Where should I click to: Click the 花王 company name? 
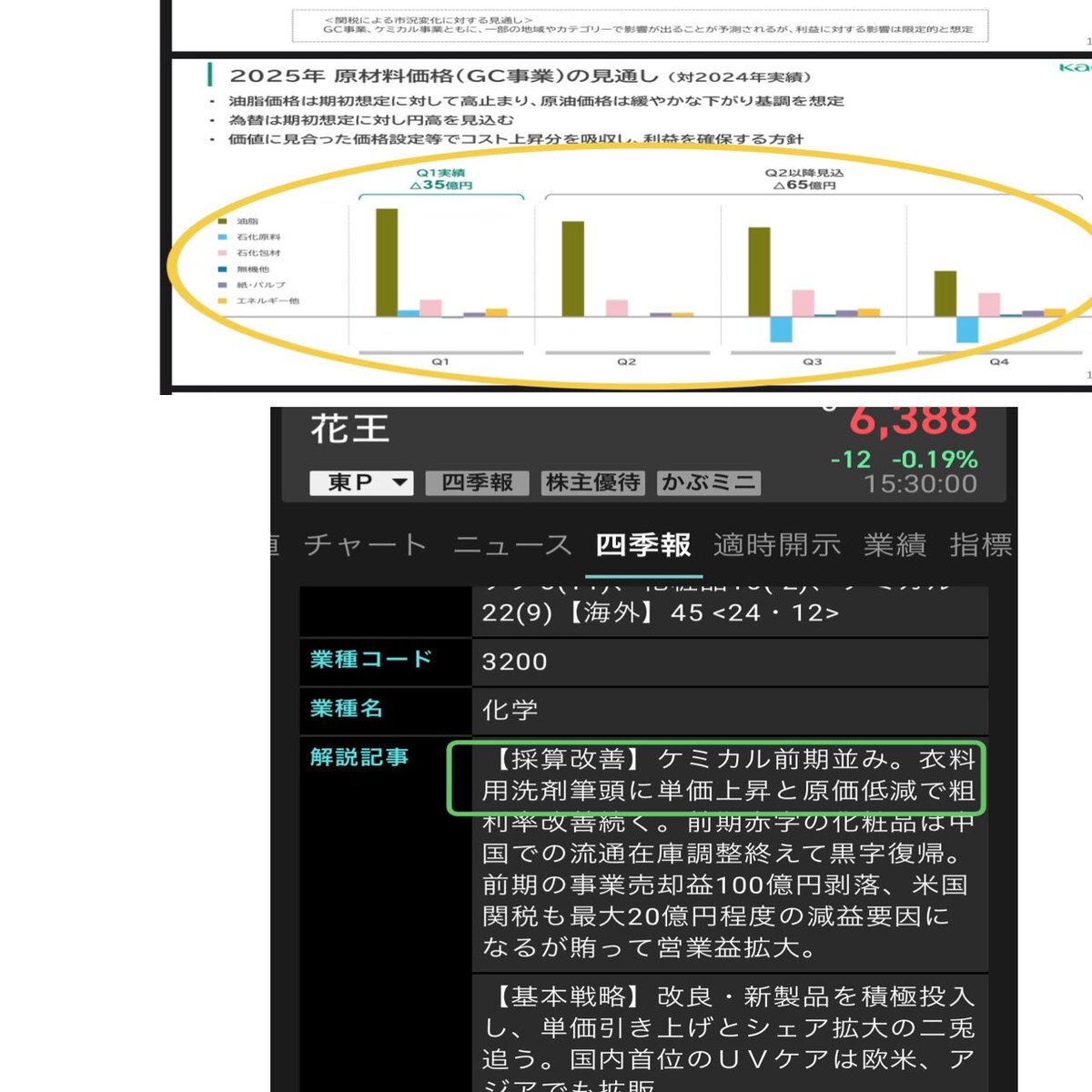[x=349, y=429]
